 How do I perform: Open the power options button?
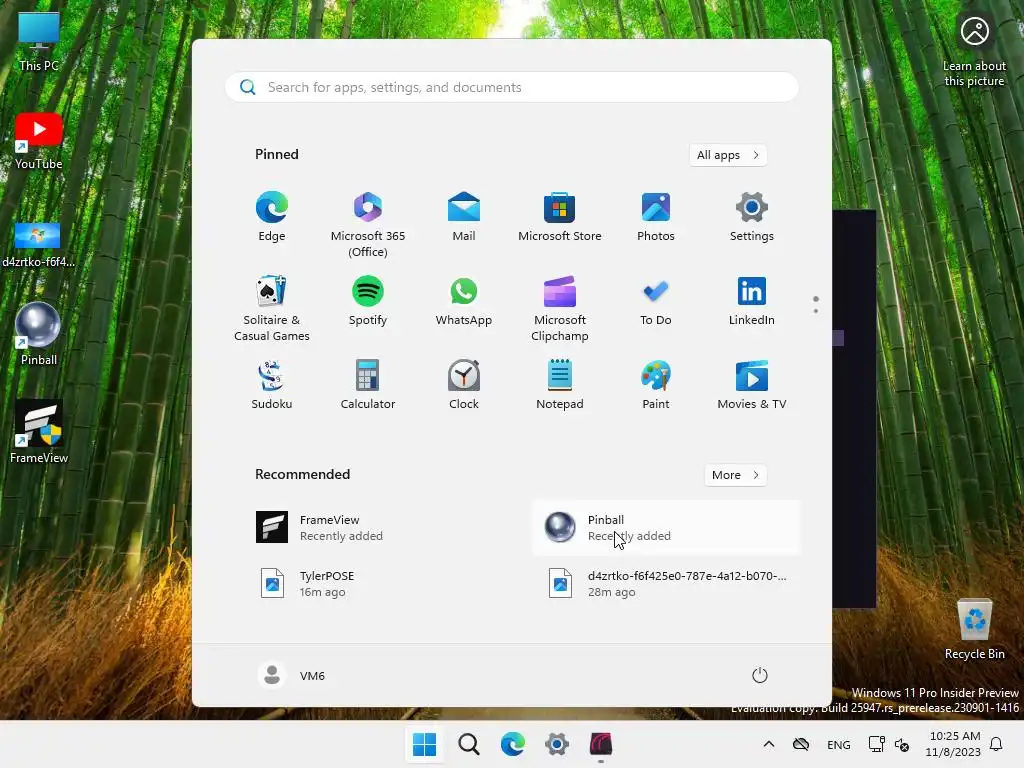(760, 675)
